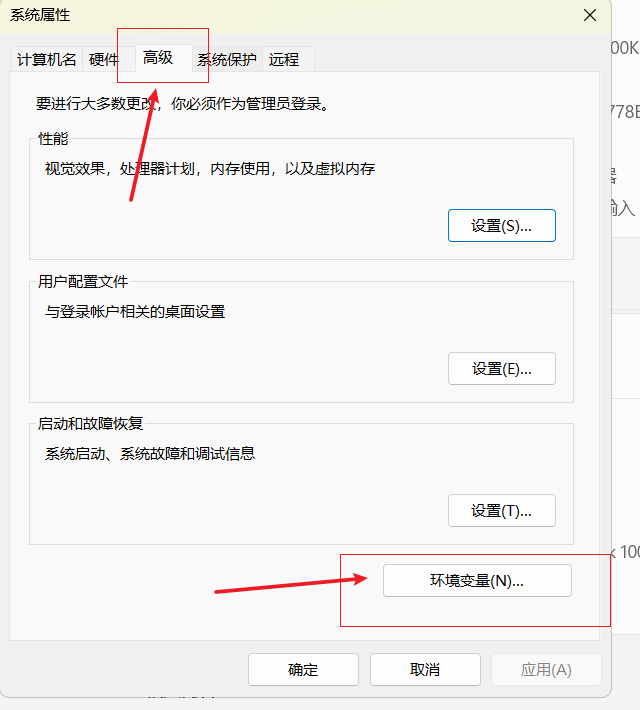
Task: Click text 系统启动、系统故障和调试信息
Action: (x=150, y=454)
